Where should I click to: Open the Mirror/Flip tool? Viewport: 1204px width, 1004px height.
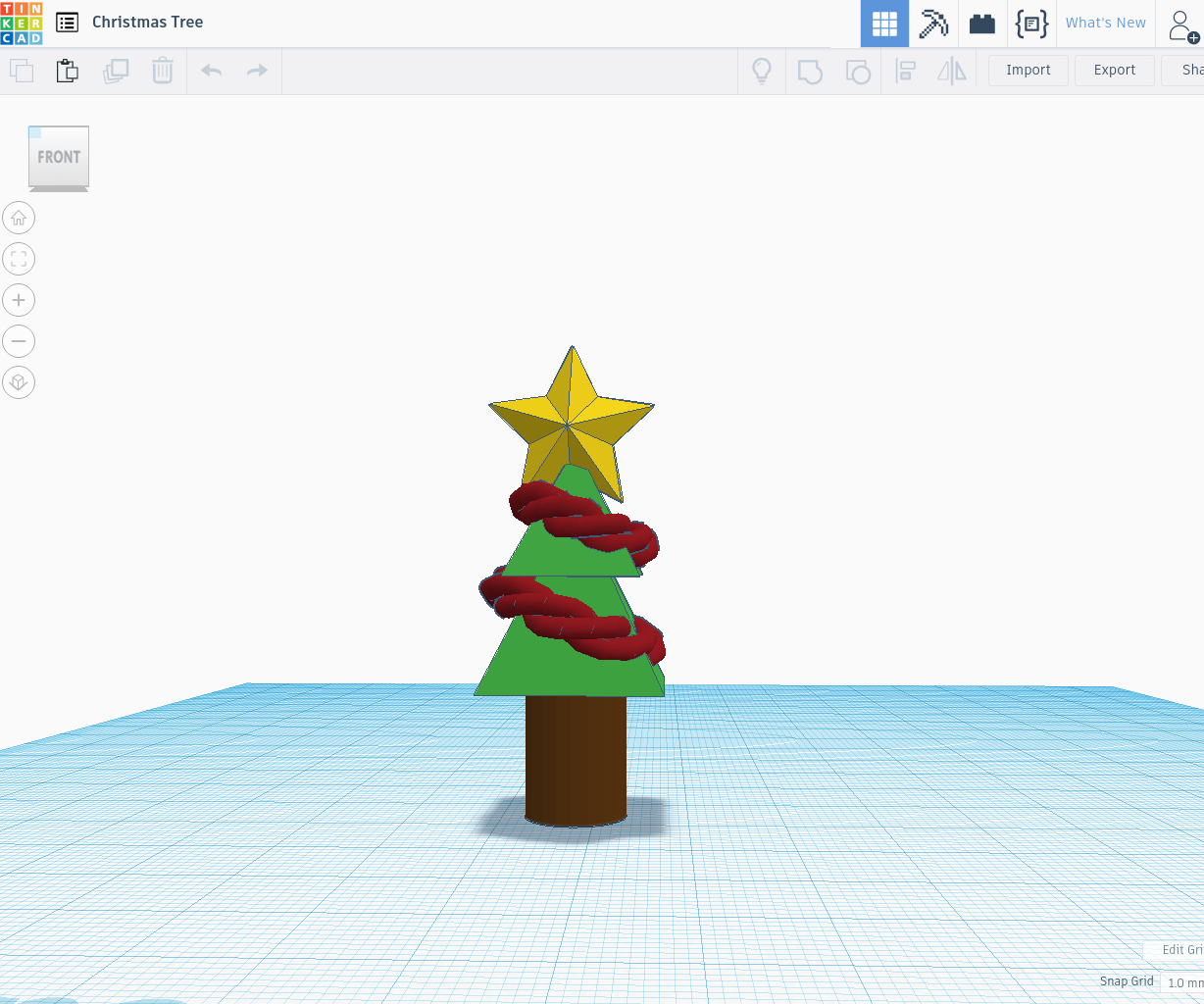[951, 71]
